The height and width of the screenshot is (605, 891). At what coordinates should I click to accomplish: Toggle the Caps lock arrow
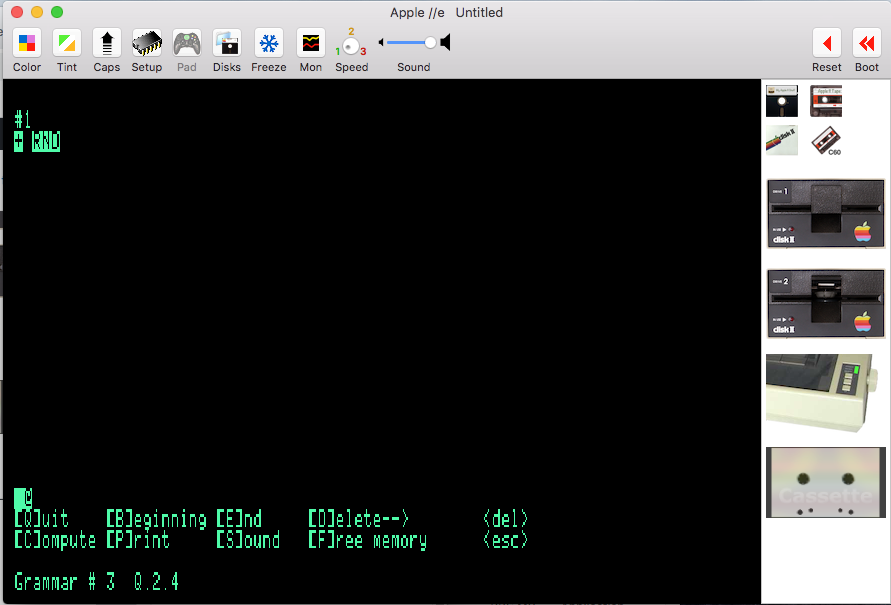pos(107,43)
